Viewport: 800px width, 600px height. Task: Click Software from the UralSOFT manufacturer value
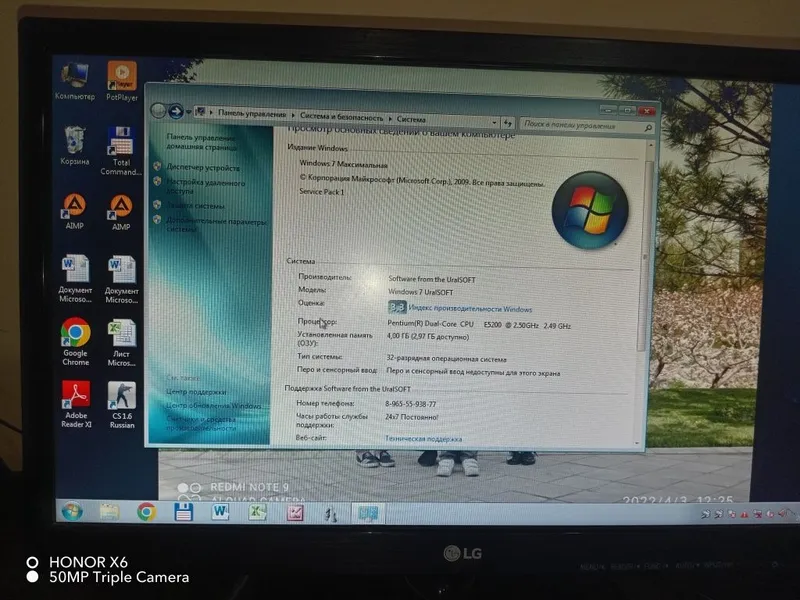[432, 279]
